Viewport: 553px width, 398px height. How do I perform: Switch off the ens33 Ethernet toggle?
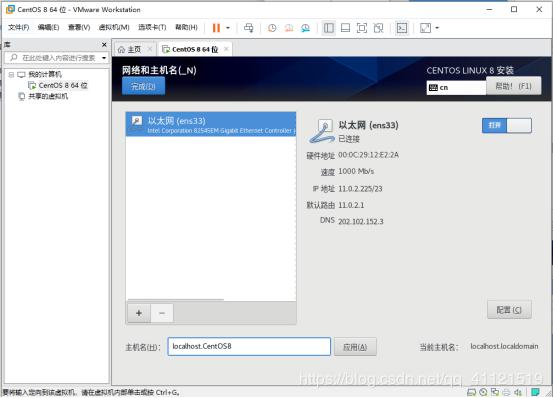[x=506, y=125]
